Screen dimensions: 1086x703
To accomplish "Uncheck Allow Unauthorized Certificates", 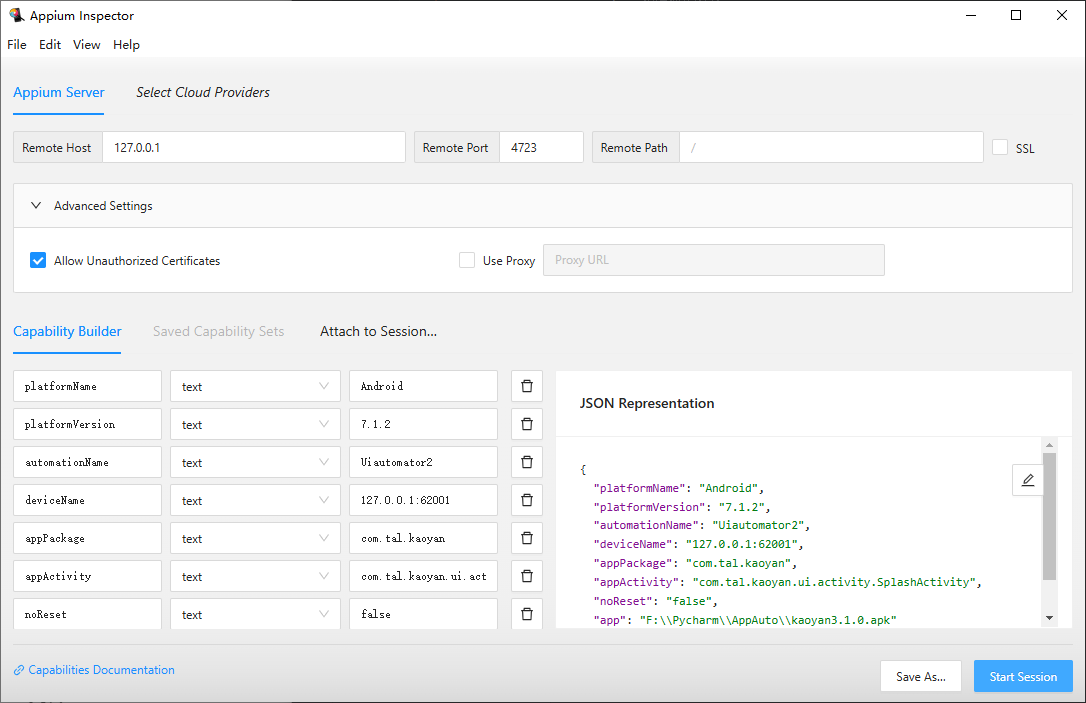I will click(38, 260).
